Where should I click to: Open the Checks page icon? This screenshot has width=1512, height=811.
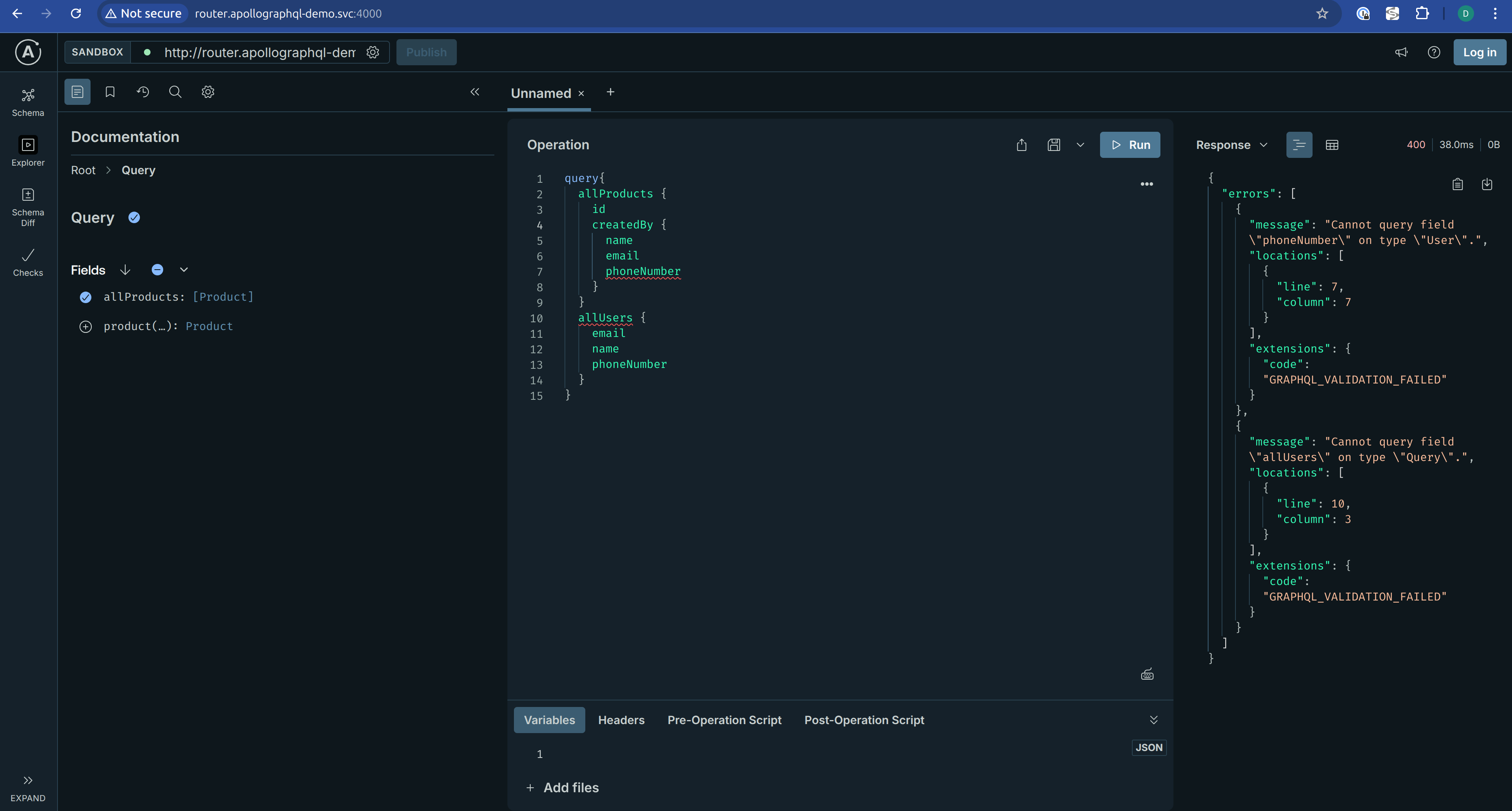pos(28,262)
